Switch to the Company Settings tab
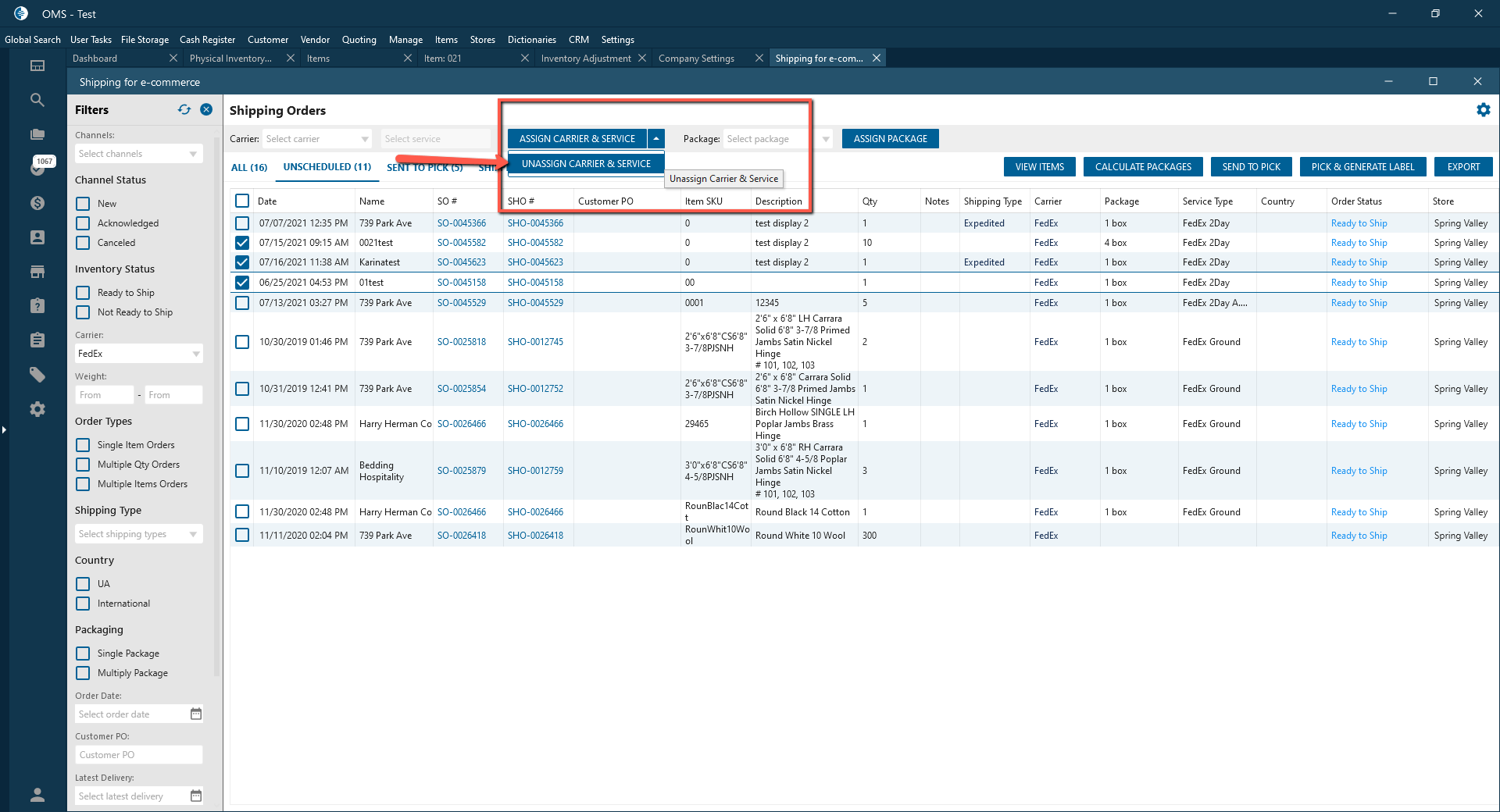The height and width of the screenshot is (812, 1500). (x=697, y=59)
